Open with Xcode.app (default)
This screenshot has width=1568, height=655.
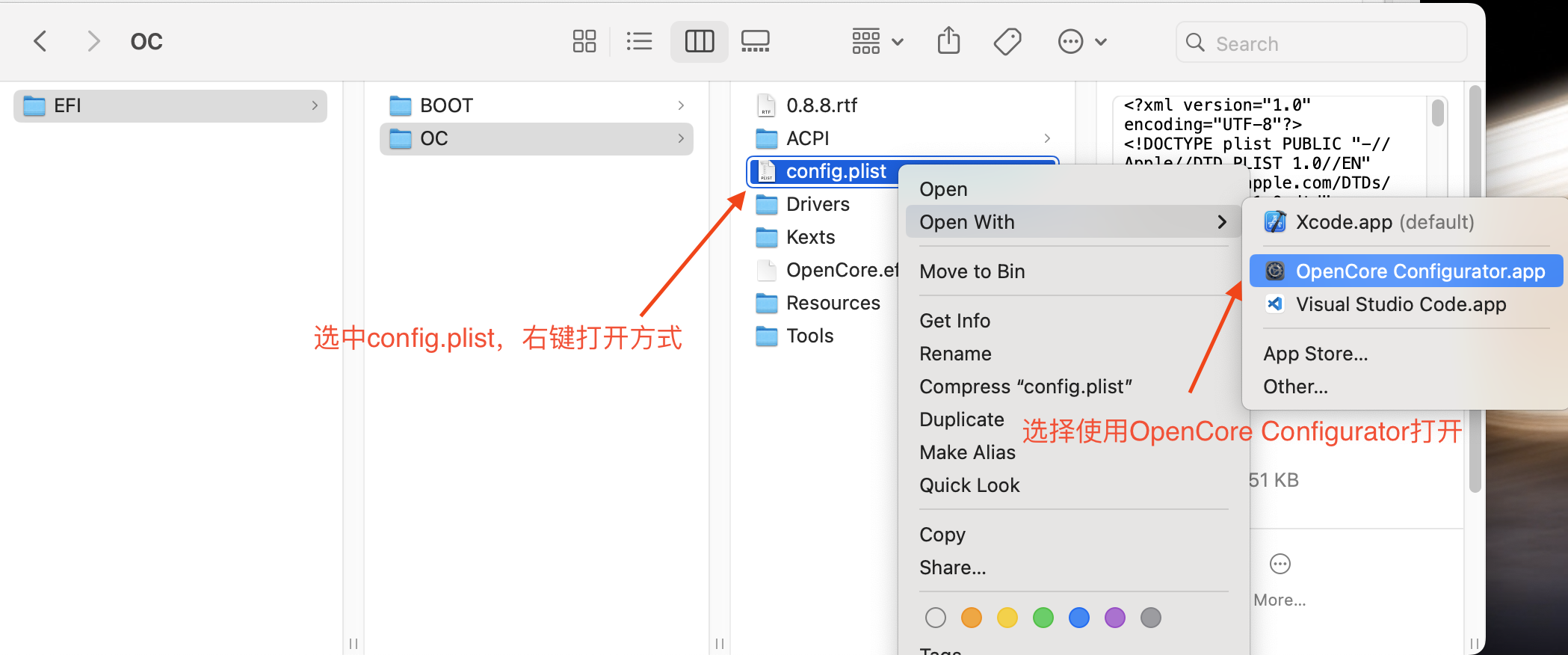1406,222
